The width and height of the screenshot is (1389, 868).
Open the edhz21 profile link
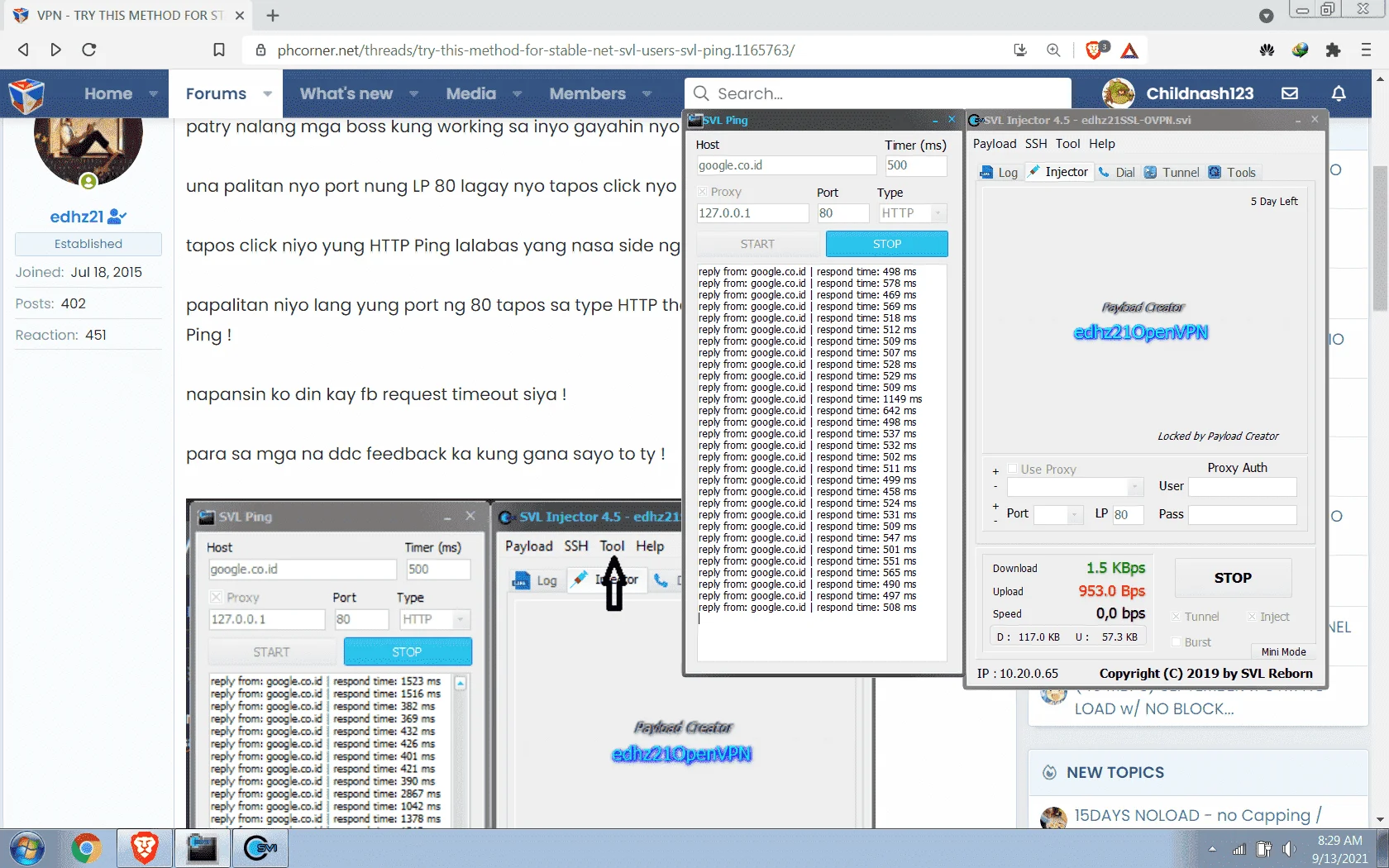[x=77, y=217]
